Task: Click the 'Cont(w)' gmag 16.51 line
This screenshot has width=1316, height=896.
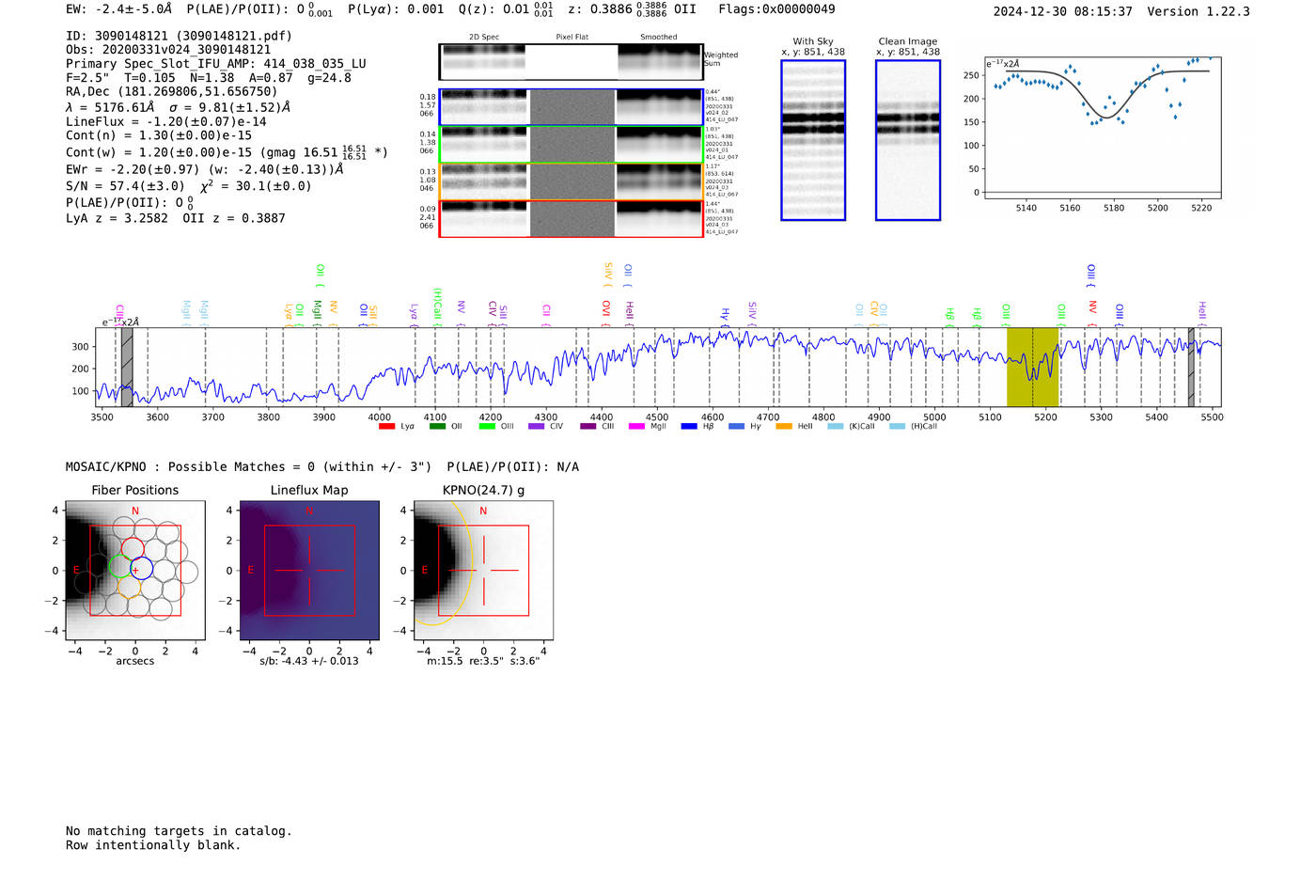Action: point(227,152)
